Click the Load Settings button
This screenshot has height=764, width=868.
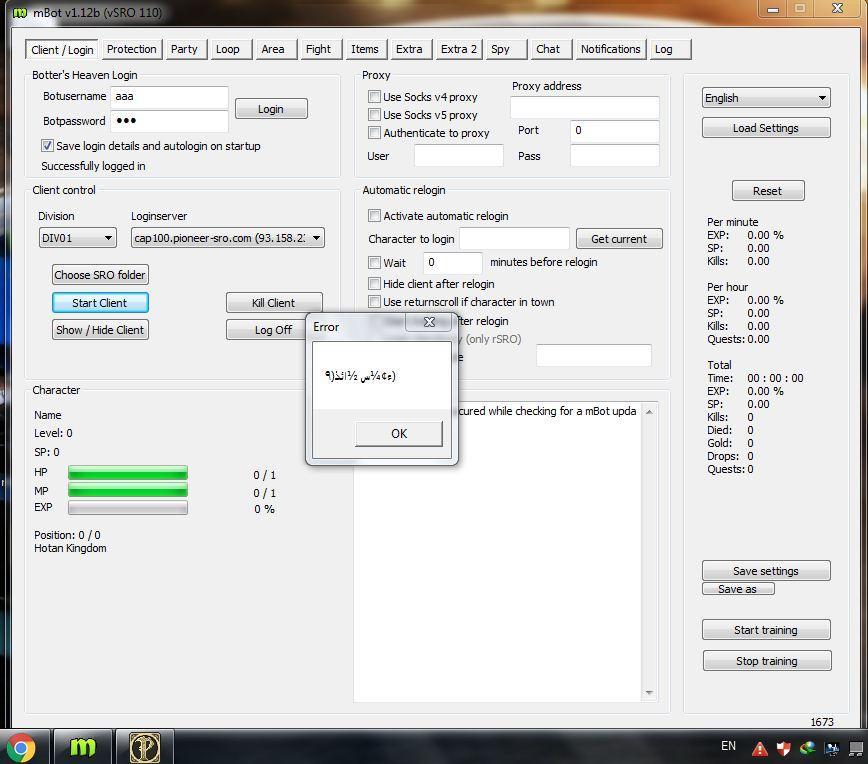pos(766,128)
